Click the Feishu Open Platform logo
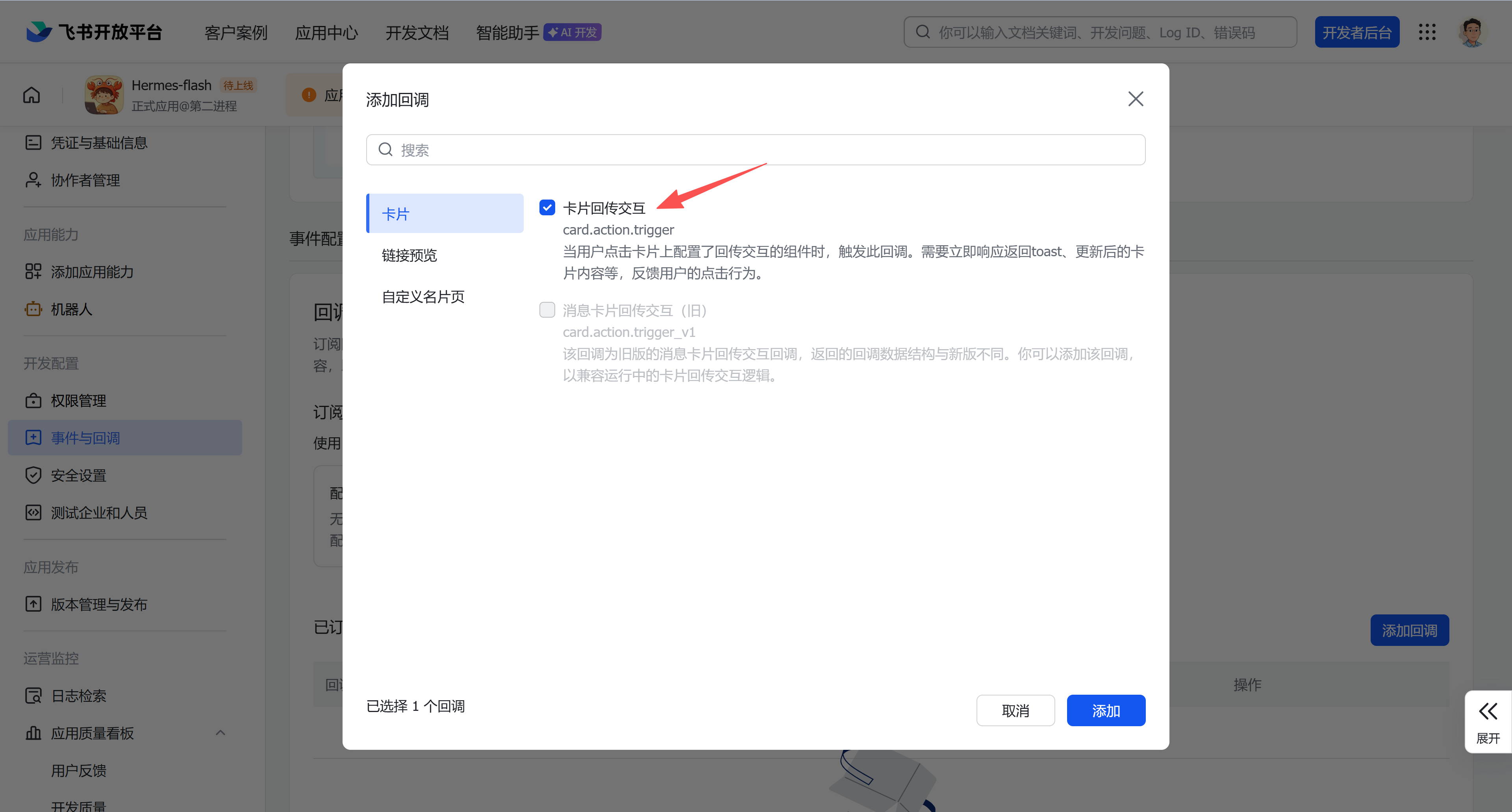This screenshot has height=812, width=1512. click(x=94, y=31)
